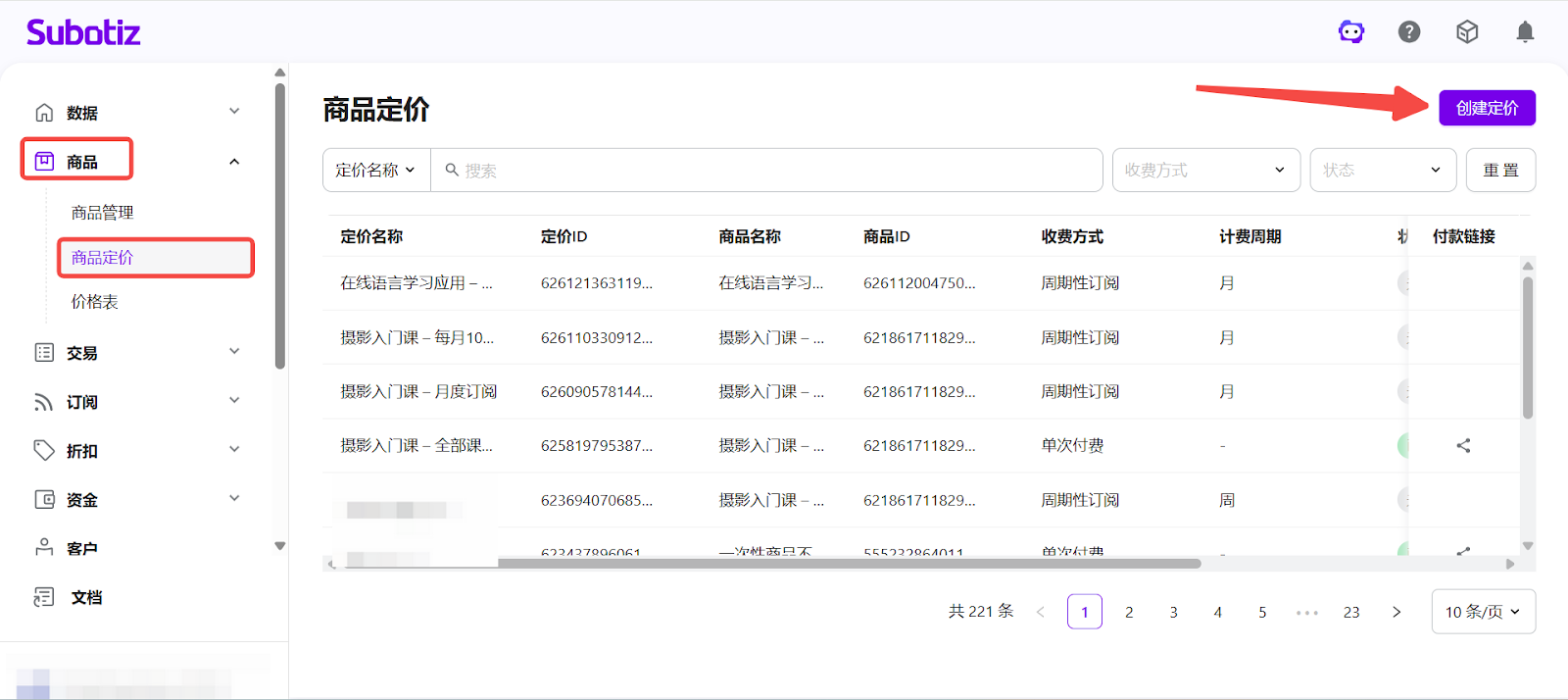
Task: Change page size via 10 条/页 dropdown
Action: (x=1483, y=612)
